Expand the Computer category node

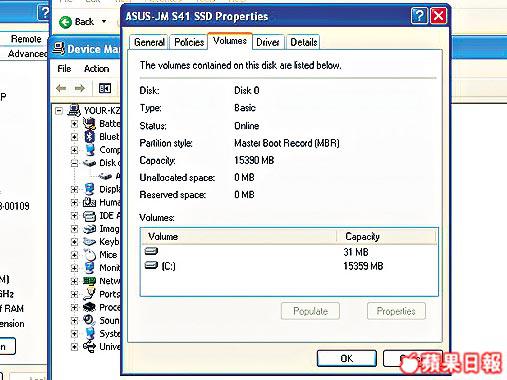pyautogui.click(x=74, y=150)
